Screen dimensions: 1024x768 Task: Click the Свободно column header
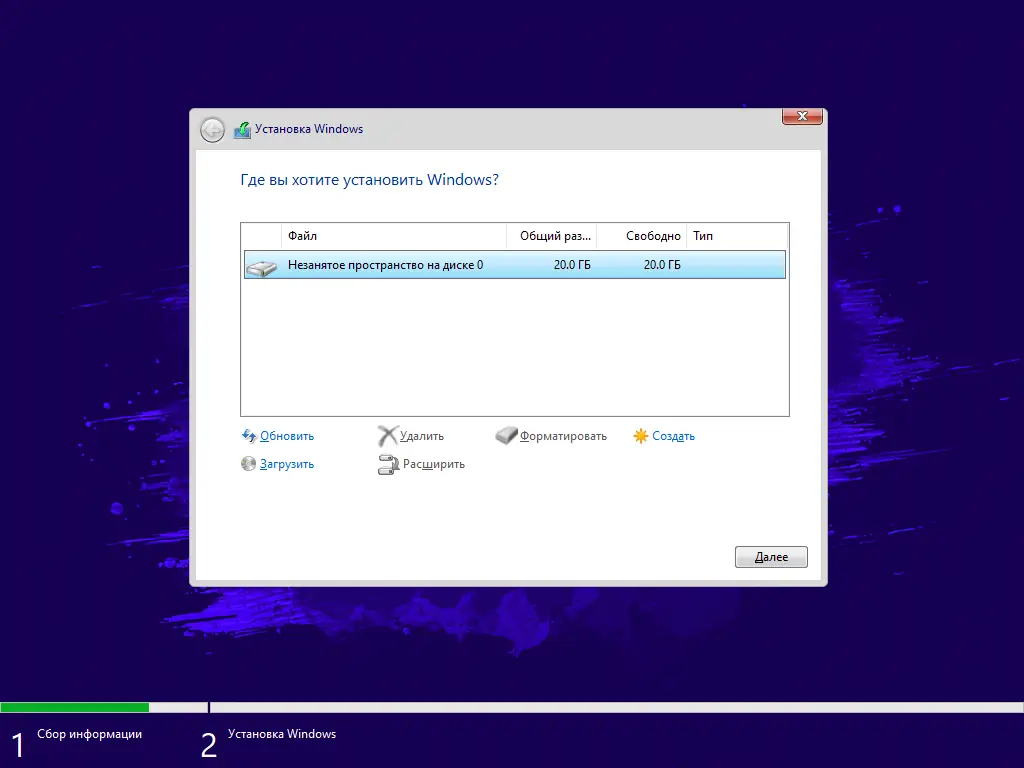point(643,236)
